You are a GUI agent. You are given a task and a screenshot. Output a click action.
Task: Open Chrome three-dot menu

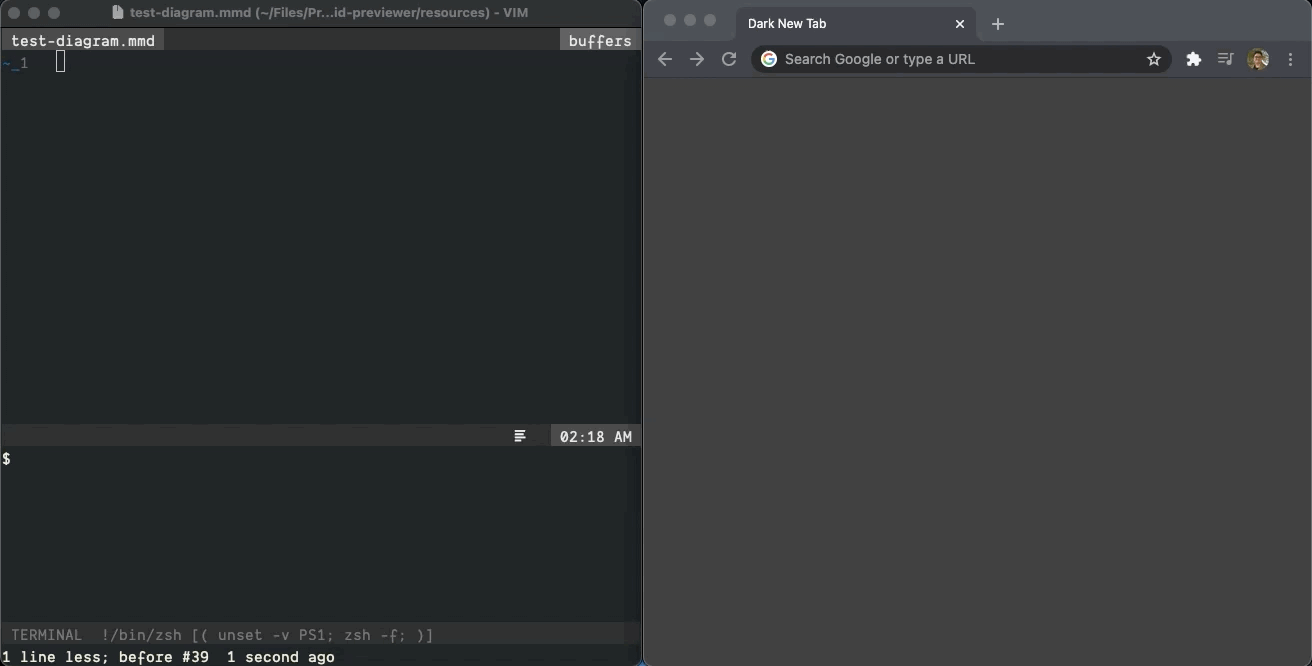tap(1290, 59)
